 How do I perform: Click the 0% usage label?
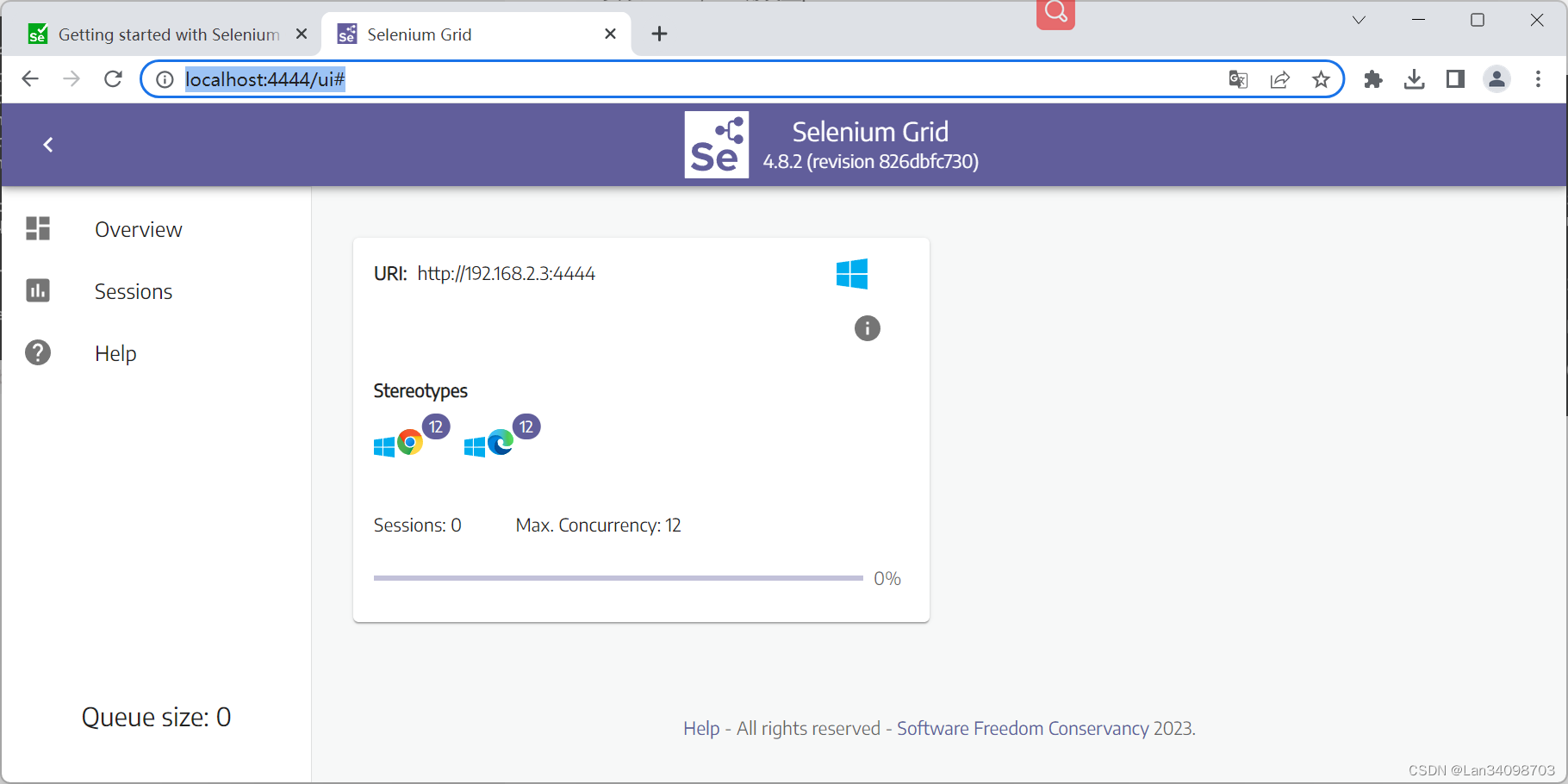point(887,579)
